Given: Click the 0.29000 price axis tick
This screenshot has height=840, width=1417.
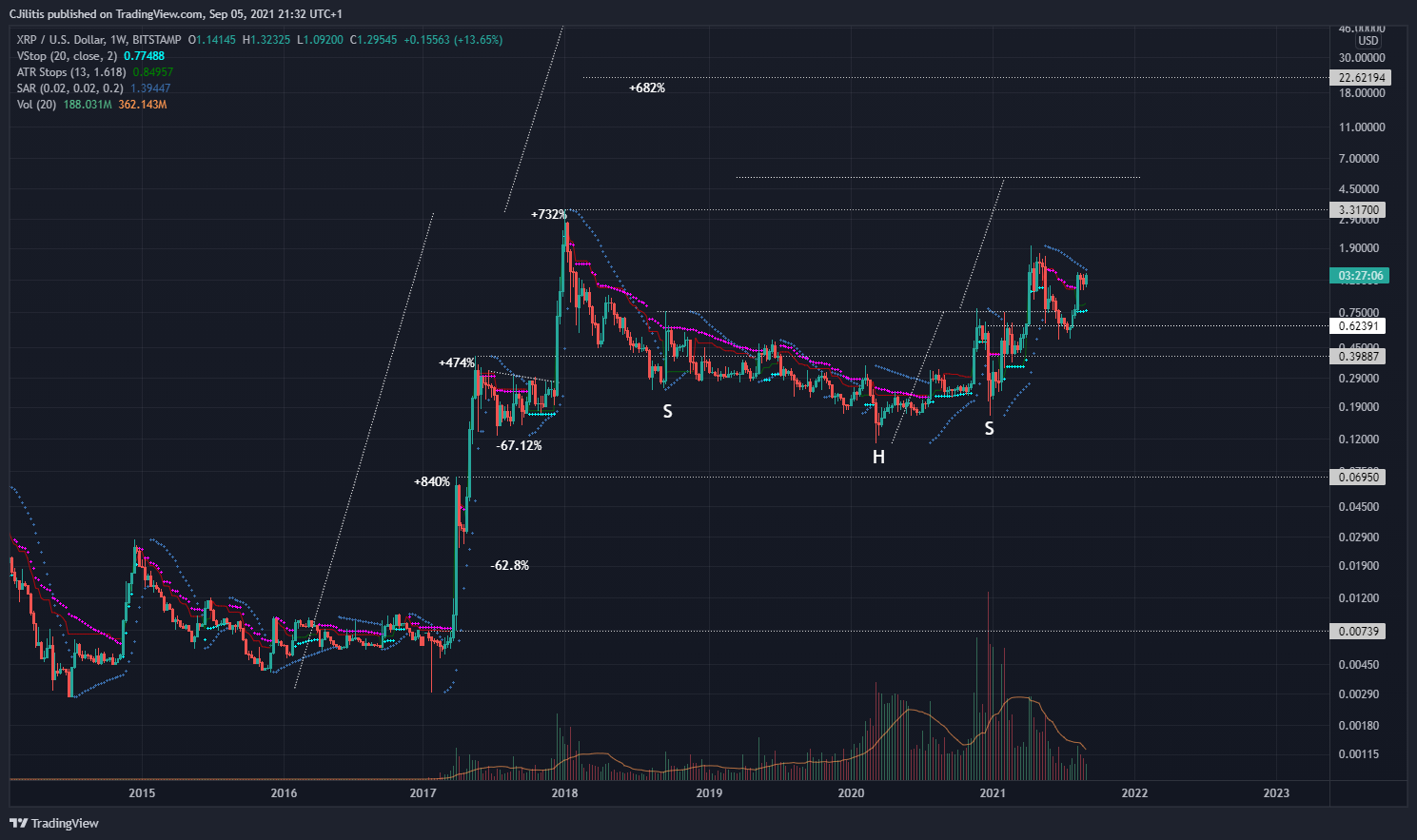Looking at the screenshot, I should click(1359, 379).
